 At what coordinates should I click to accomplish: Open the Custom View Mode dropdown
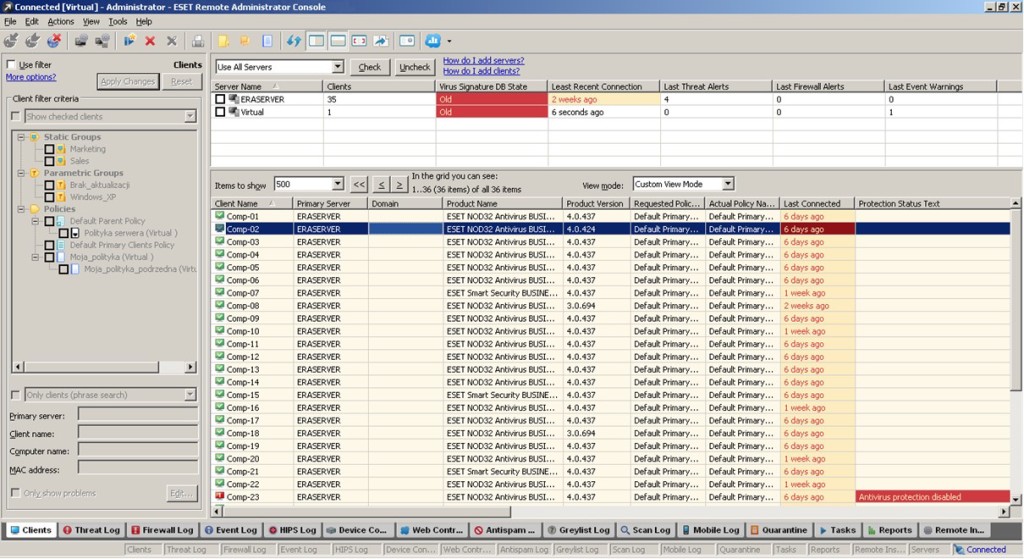(728, 184)
